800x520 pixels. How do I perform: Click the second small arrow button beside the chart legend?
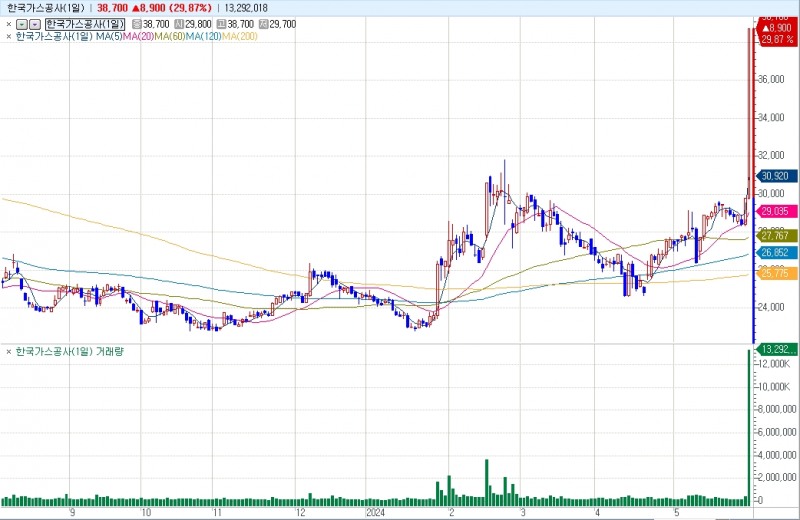click(35, 23)
